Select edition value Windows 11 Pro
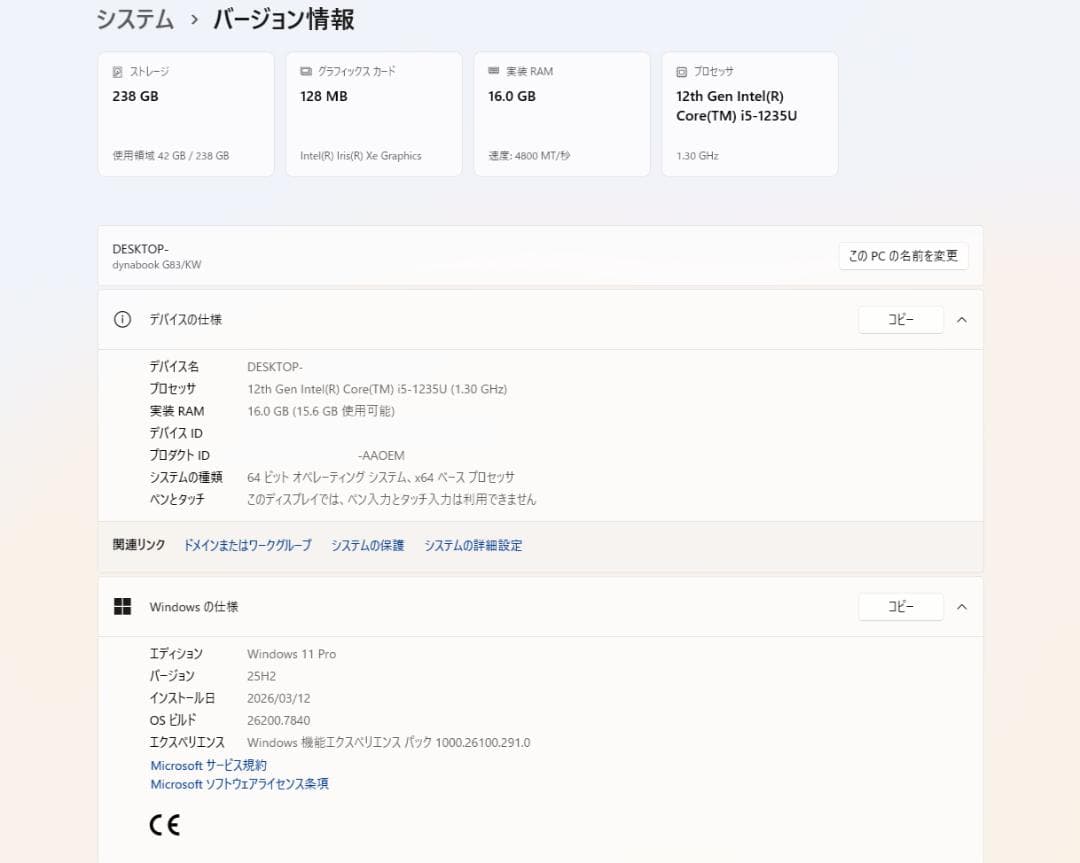Image resolution: width=1080 pixels, height=863 pixels. (x=291, y=654)
